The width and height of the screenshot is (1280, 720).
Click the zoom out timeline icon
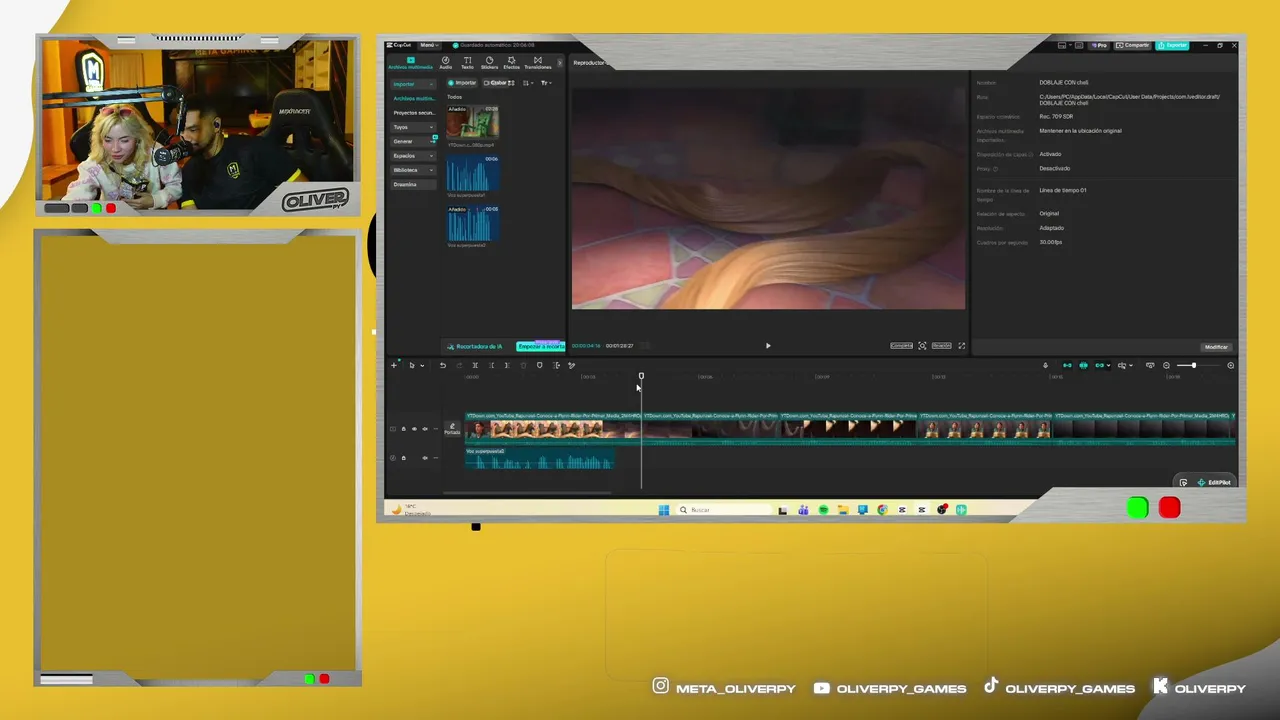(x=1166, y=365)
